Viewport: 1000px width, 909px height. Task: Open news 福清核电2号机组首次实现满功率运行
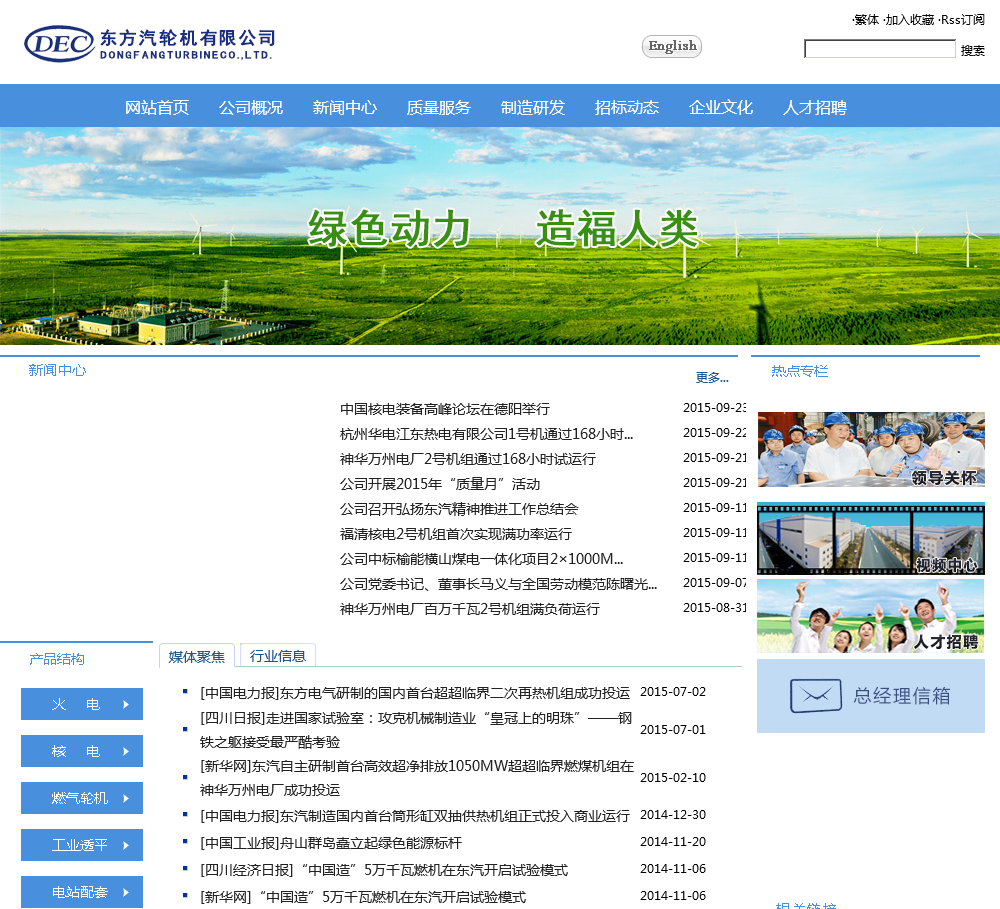point(455,534)
